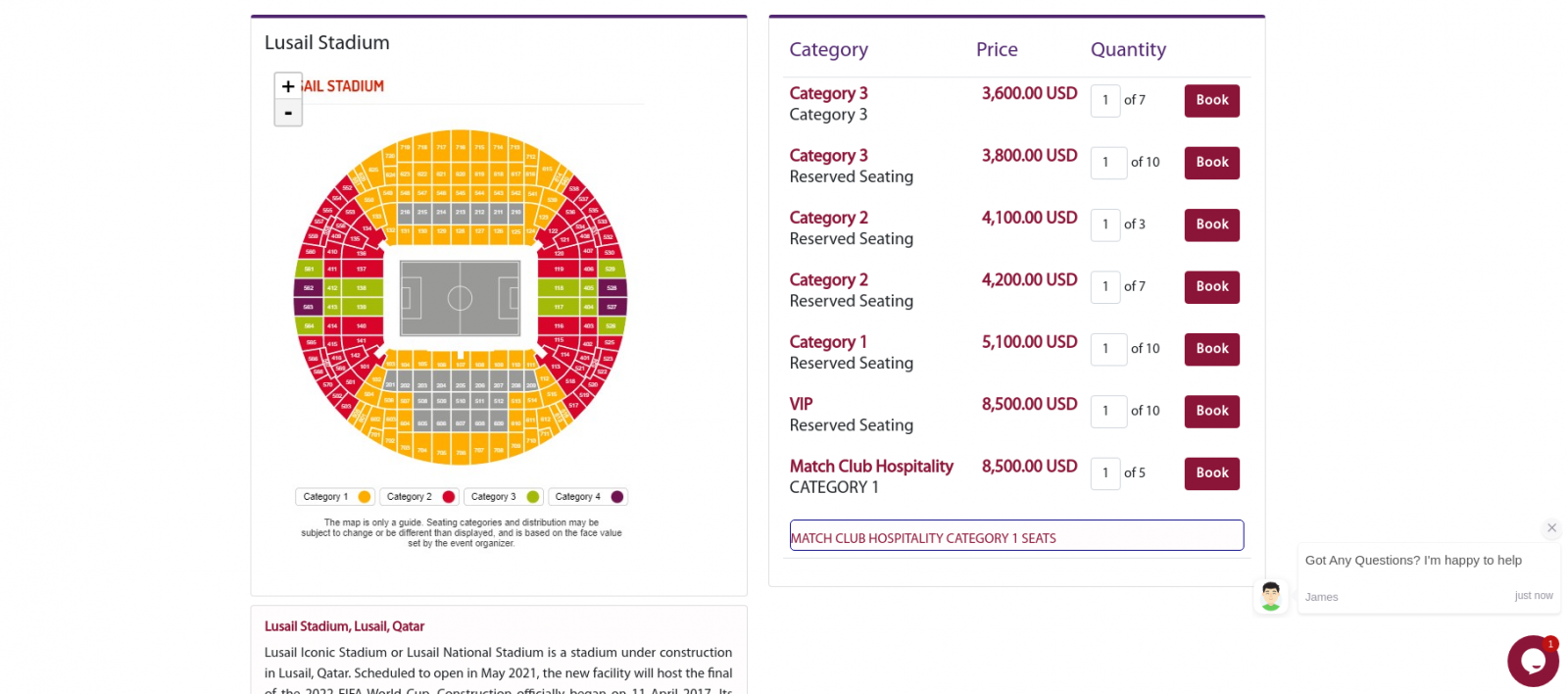
Task: Click the Category 2 red legend swatch
Action: tap(449, 497)
